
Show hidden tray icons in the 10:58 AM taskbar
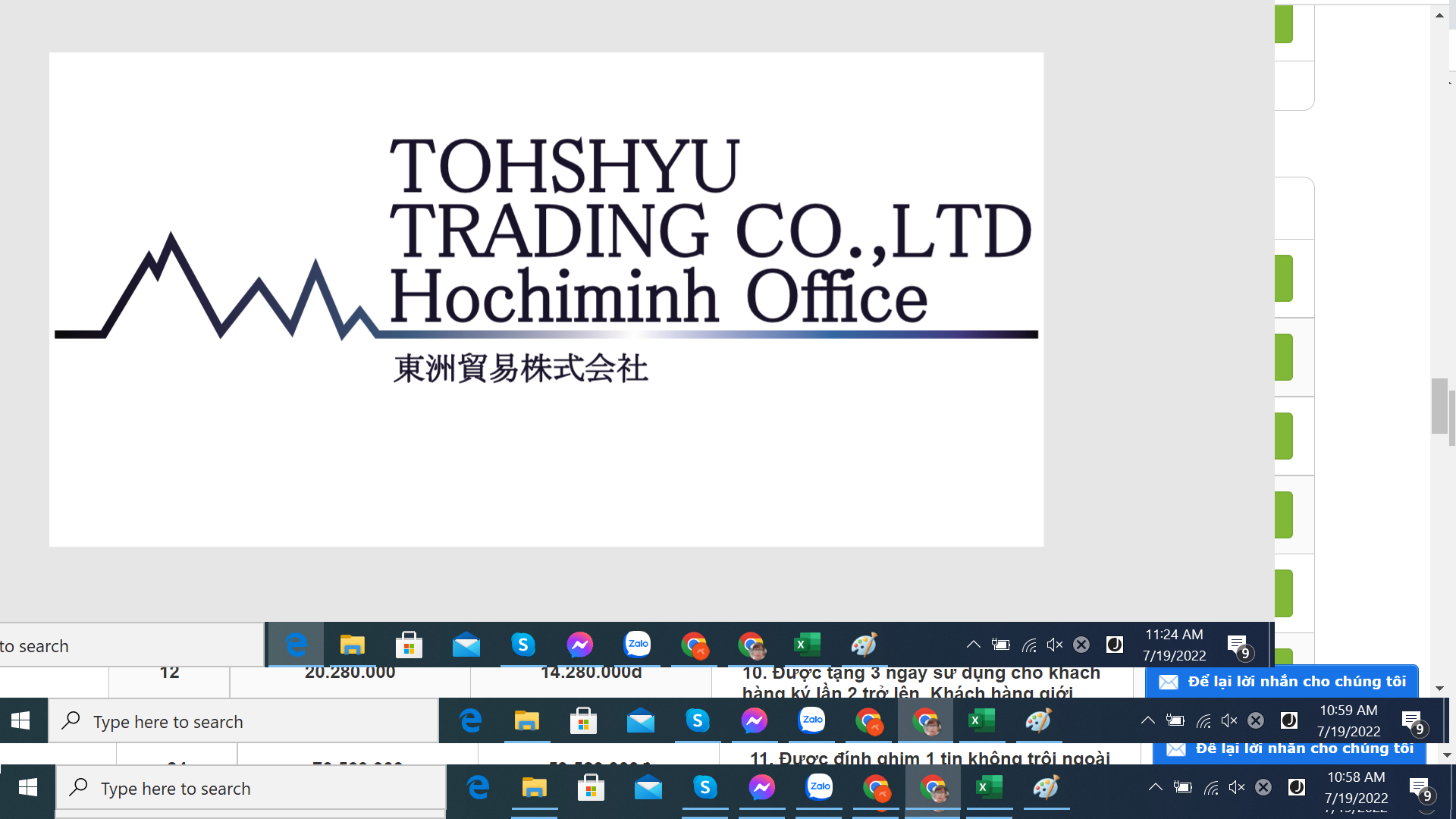(1155, 787)
